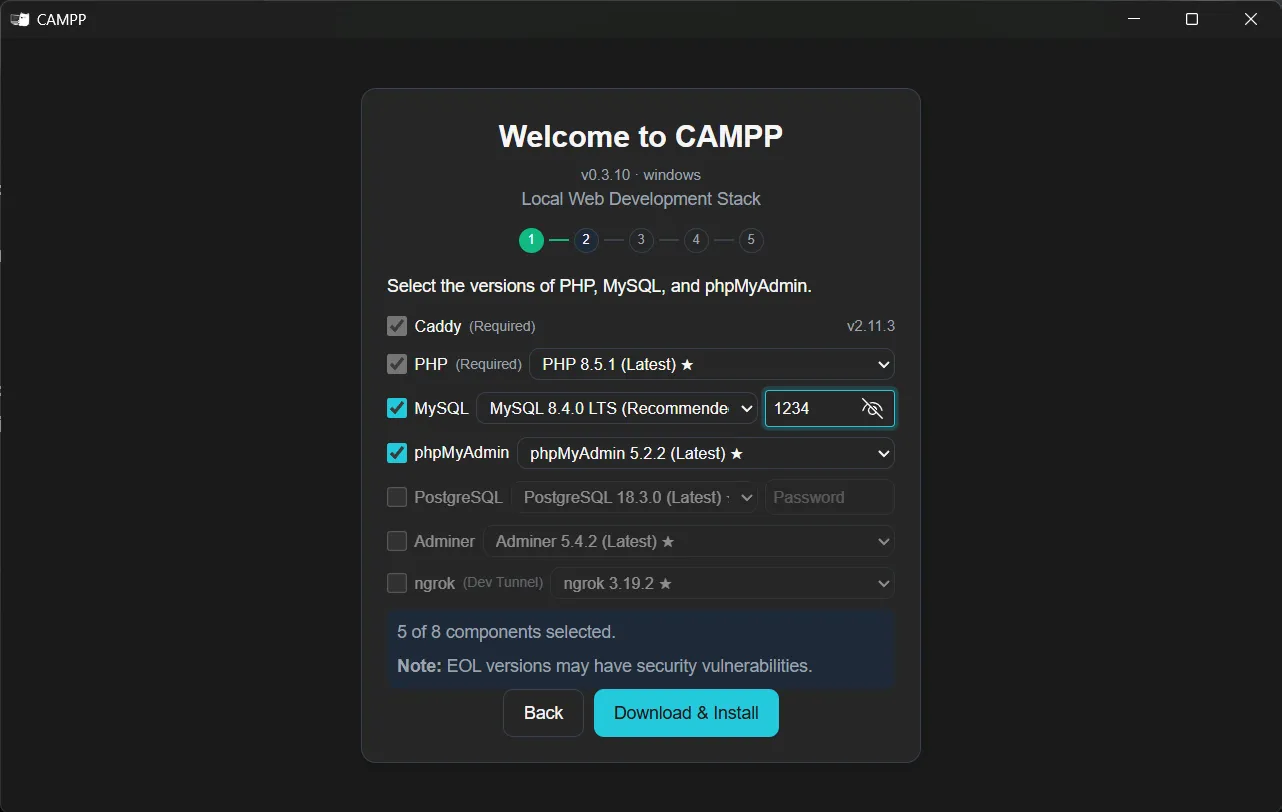Uncheck the MySQL checkbox

click(x=397, y=408)
